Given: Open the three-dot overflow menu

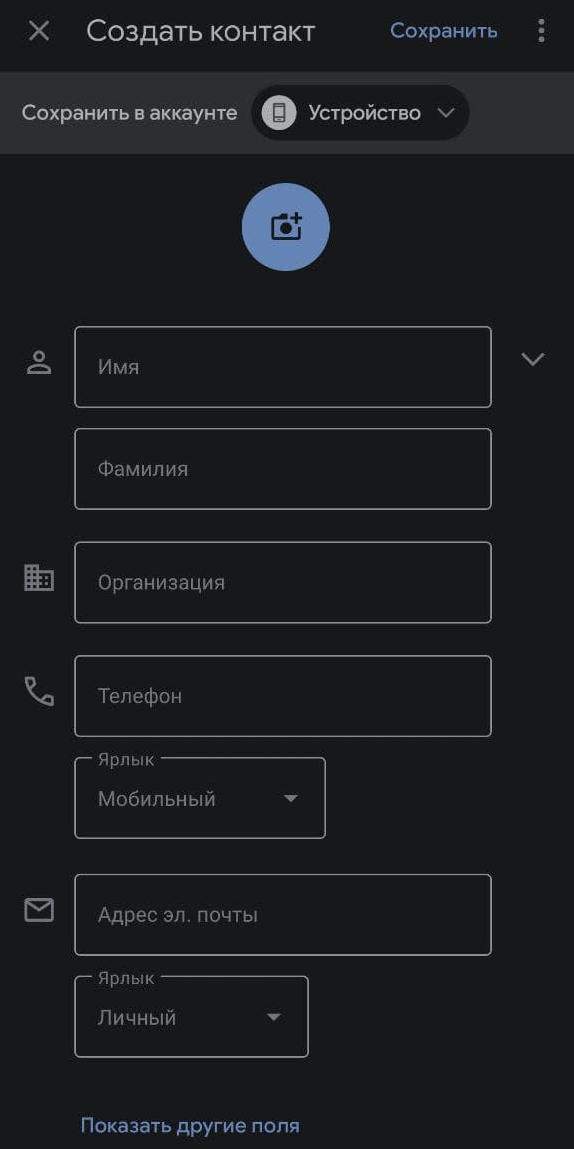Looking at the screenshot, I should pyautogui.click(x=541, y=31).
